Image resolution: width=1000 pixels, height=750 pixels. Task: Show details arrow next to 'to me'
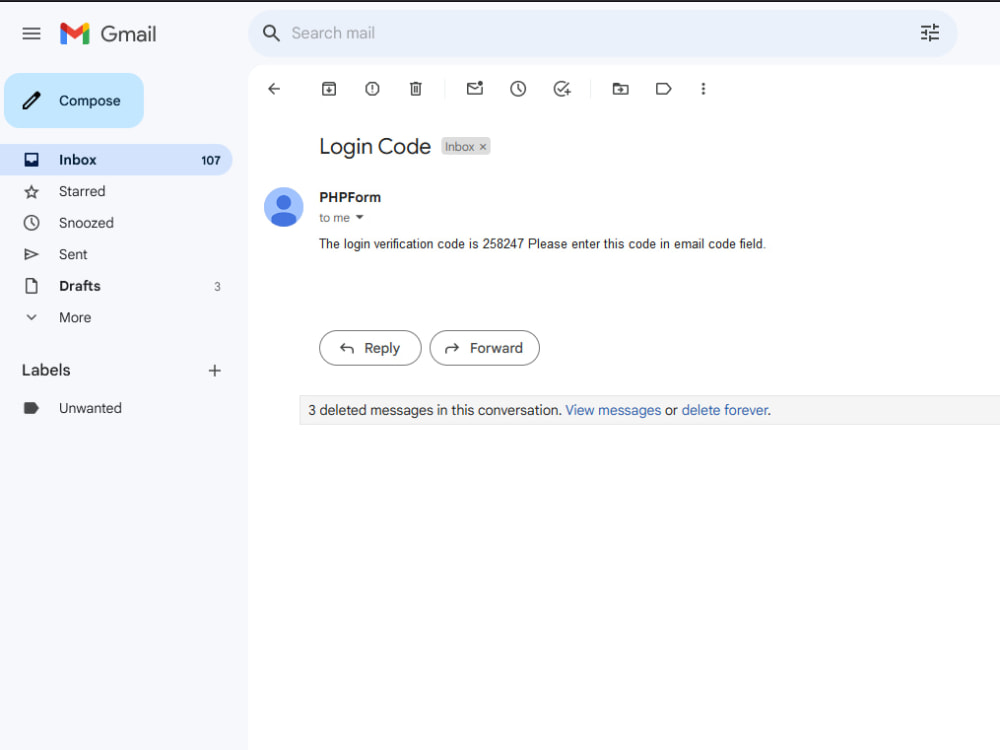[360, 217]
